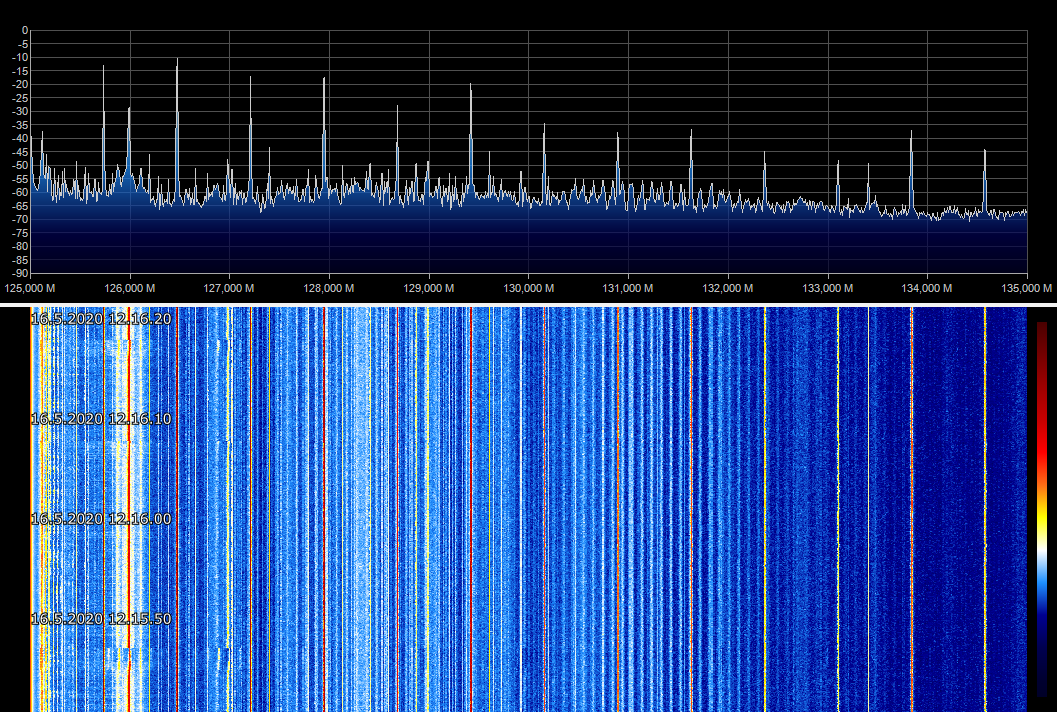
Task: Select the peak just right of 130,000 M
Action: (544, 126)
